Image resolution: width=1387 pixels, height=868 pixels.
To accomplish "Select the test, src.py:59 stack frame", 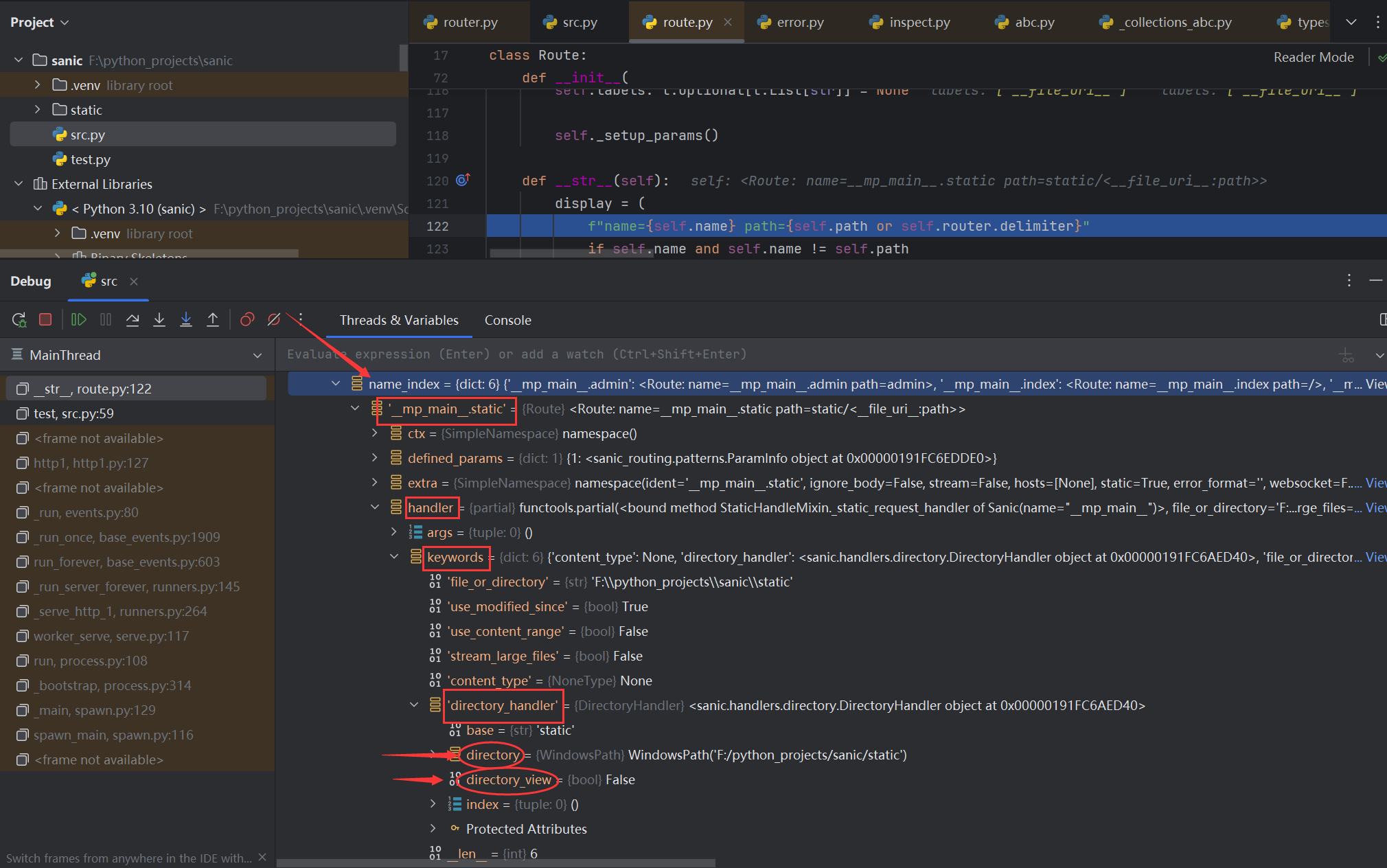I will tap(73, 413).
